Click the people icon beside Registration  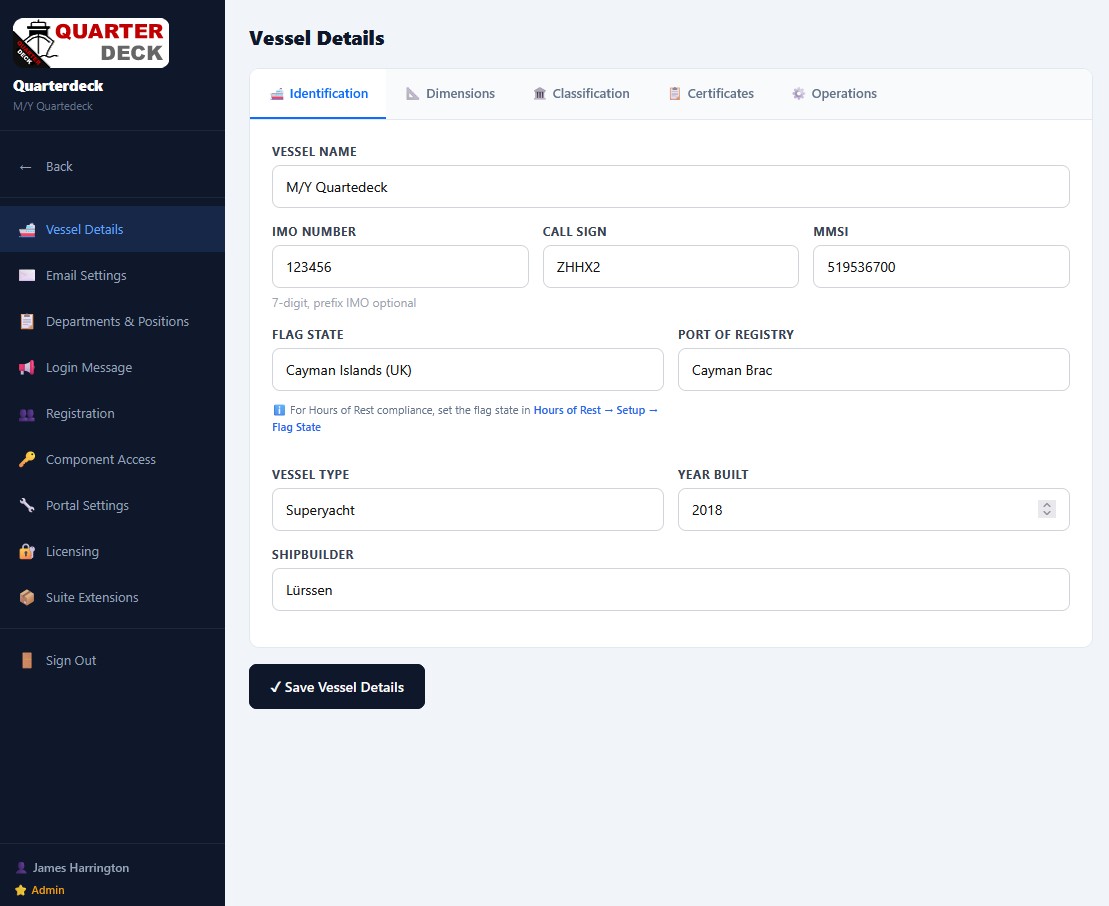pos(27,414)
